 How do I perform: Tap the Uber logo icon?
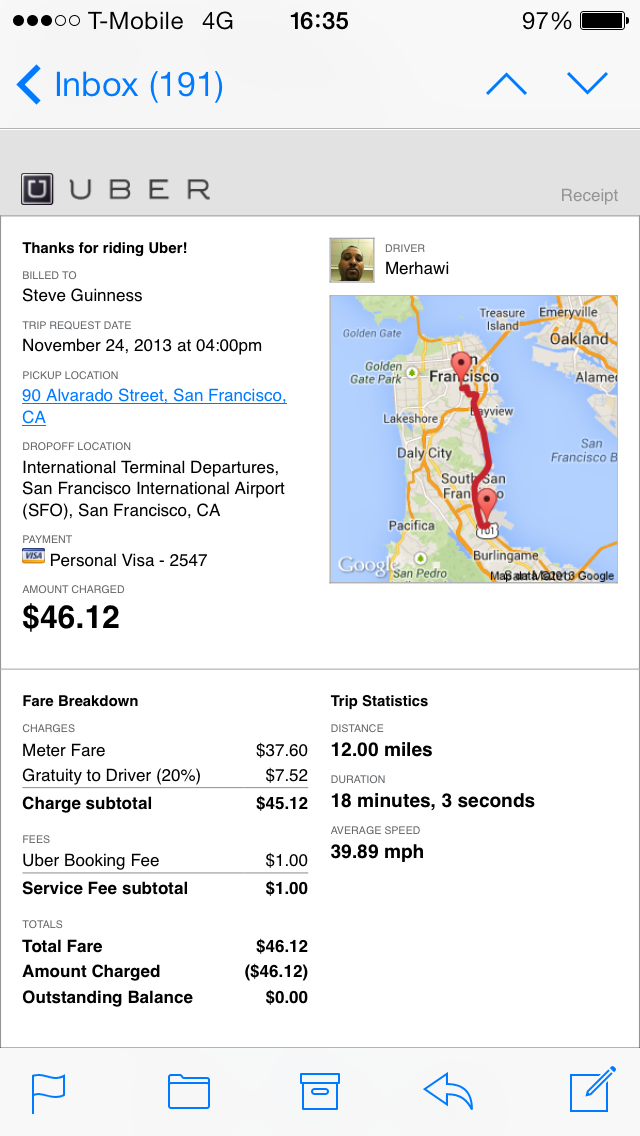pyautogui.click(x=37, y=188)
